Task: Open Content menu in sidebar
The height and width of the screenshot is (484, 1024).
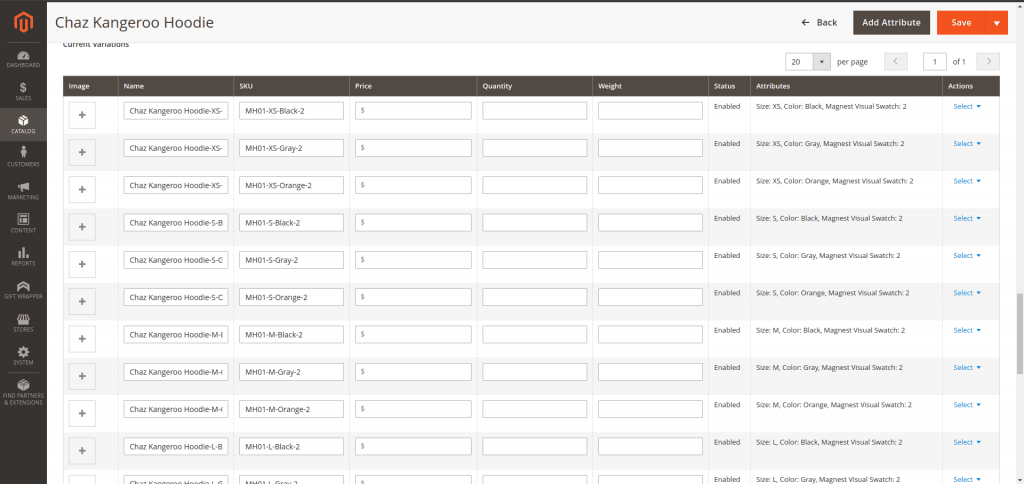Action: (22, 222)
